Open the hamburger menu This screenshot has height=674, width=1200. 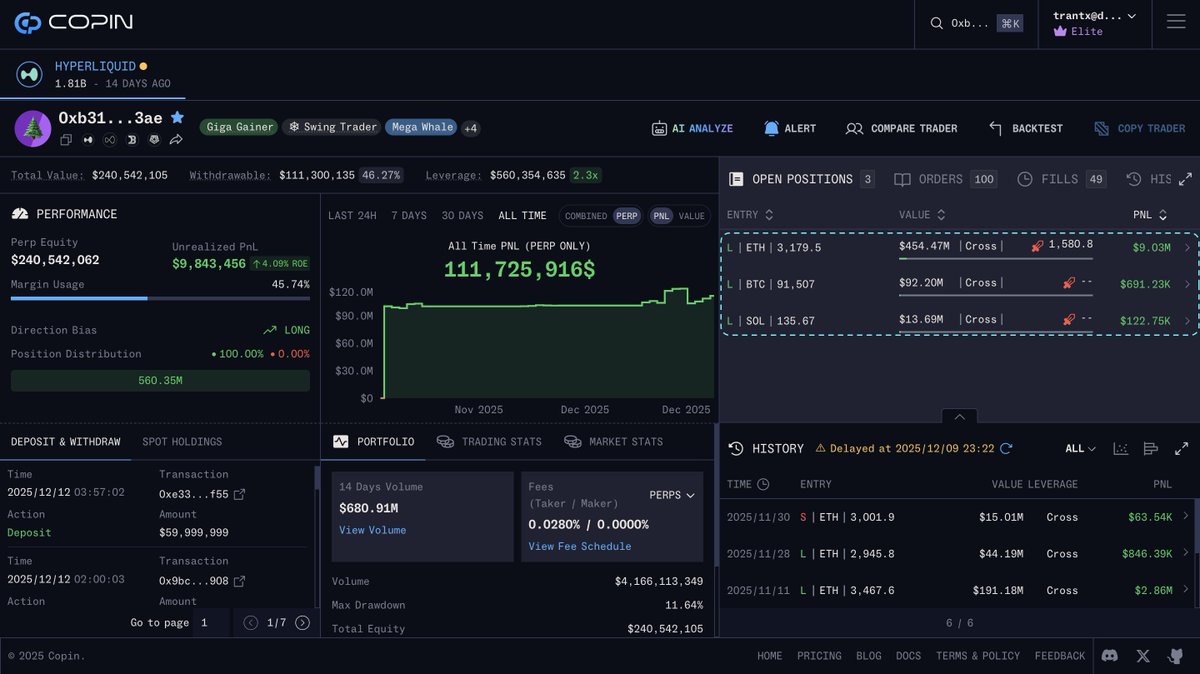pos(1176,23)
